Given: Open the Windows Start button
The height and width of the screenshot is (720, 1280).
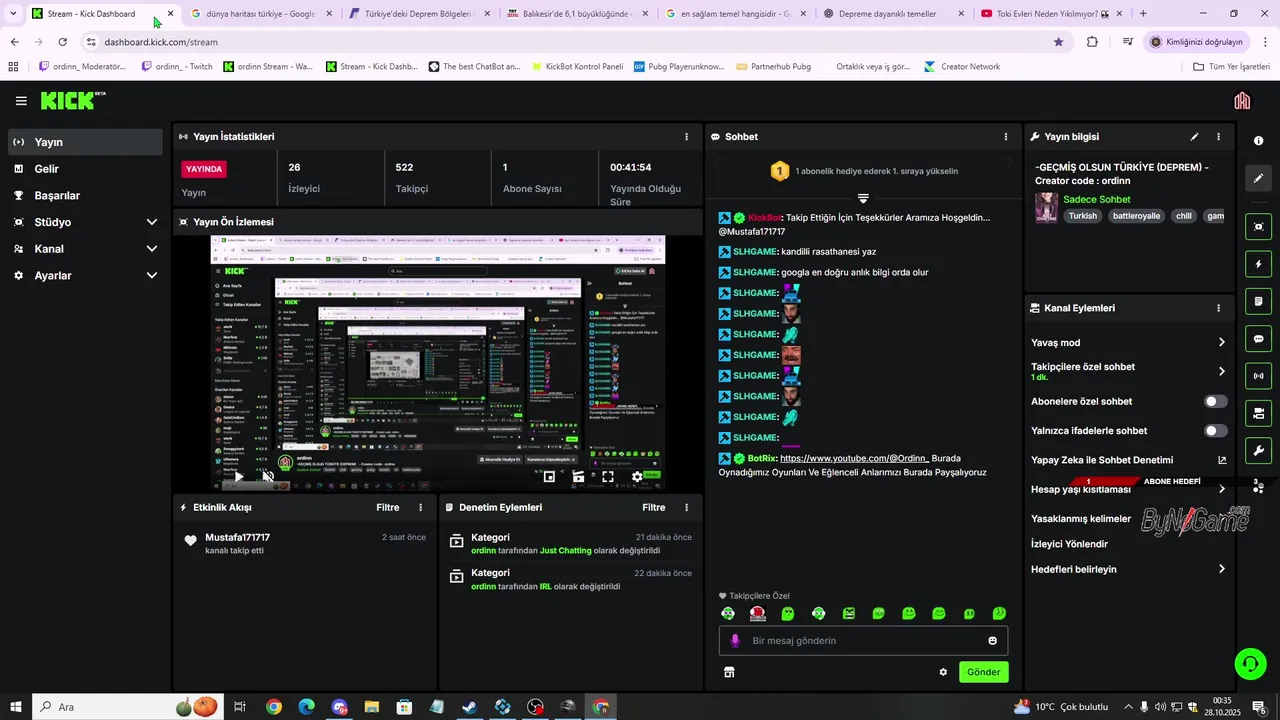Looking at the screenshot, I should click(16, 707).
